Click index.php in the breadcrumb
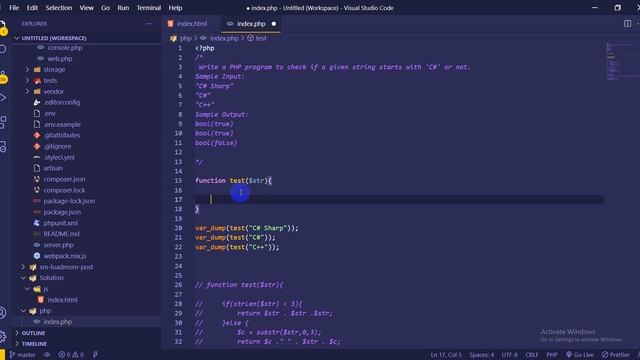 [x=224, y=38]
